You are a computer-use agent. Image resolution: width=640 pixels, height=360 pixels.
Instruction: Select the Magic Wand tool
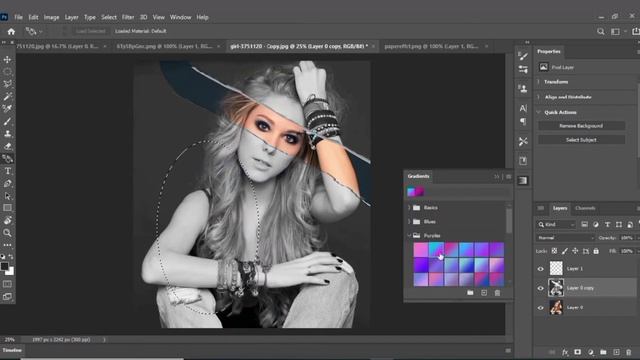[7, 97]
